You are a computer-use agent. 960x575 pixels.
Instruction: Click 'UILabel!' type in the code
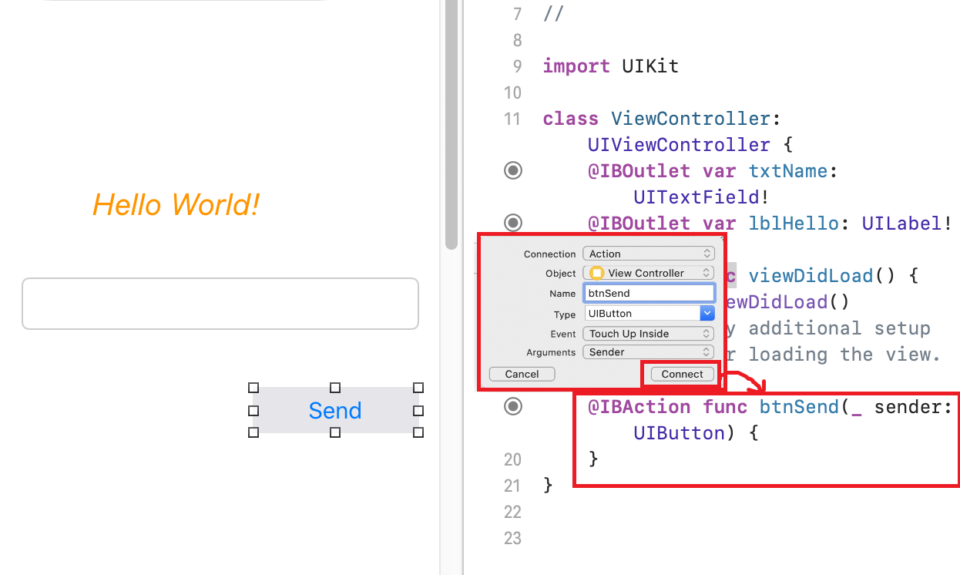(907, 223)
